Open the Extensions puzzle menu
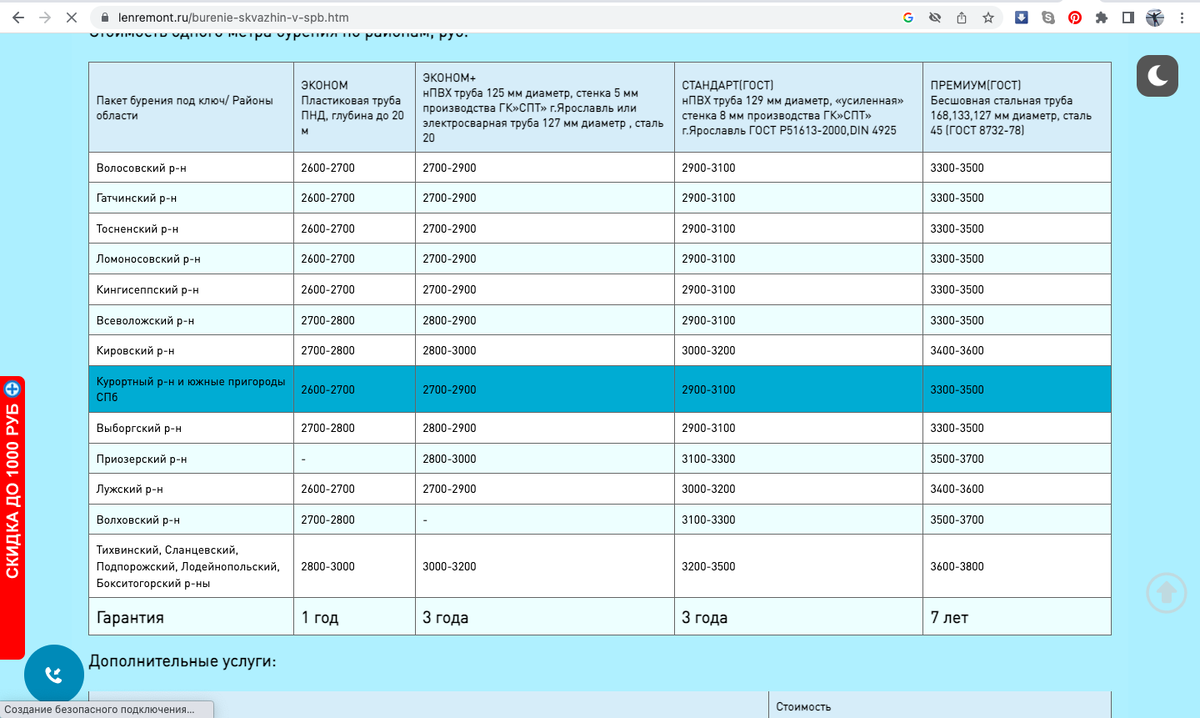Image resolution: width=1200 pixels, height=718 pixels. pos(1101,18)
